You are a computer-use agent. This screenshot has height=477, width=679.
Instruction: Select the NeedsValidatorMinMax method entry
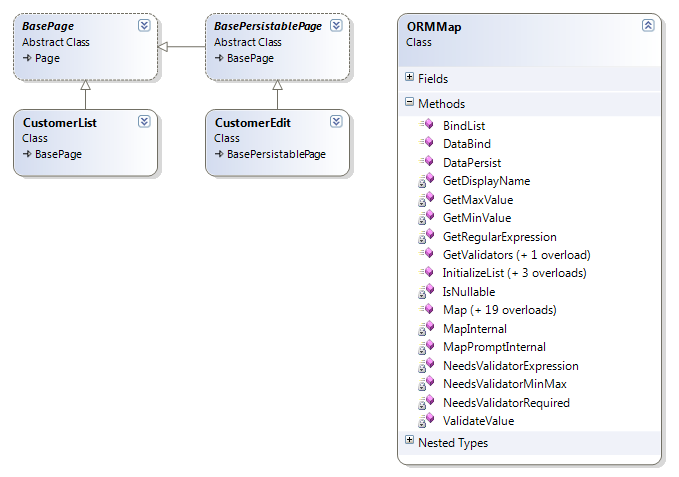pyautogui.click(x=504, y=384)
